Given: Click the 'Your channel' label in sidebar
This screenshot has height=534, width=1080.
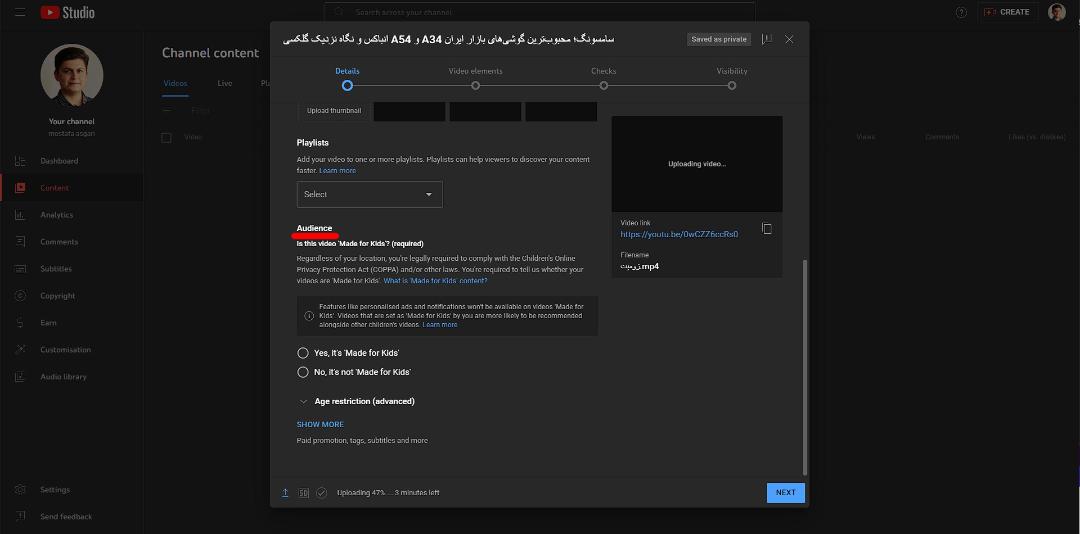Looking at the screenshot, I should pyautogui.click(x=72, y=121).
